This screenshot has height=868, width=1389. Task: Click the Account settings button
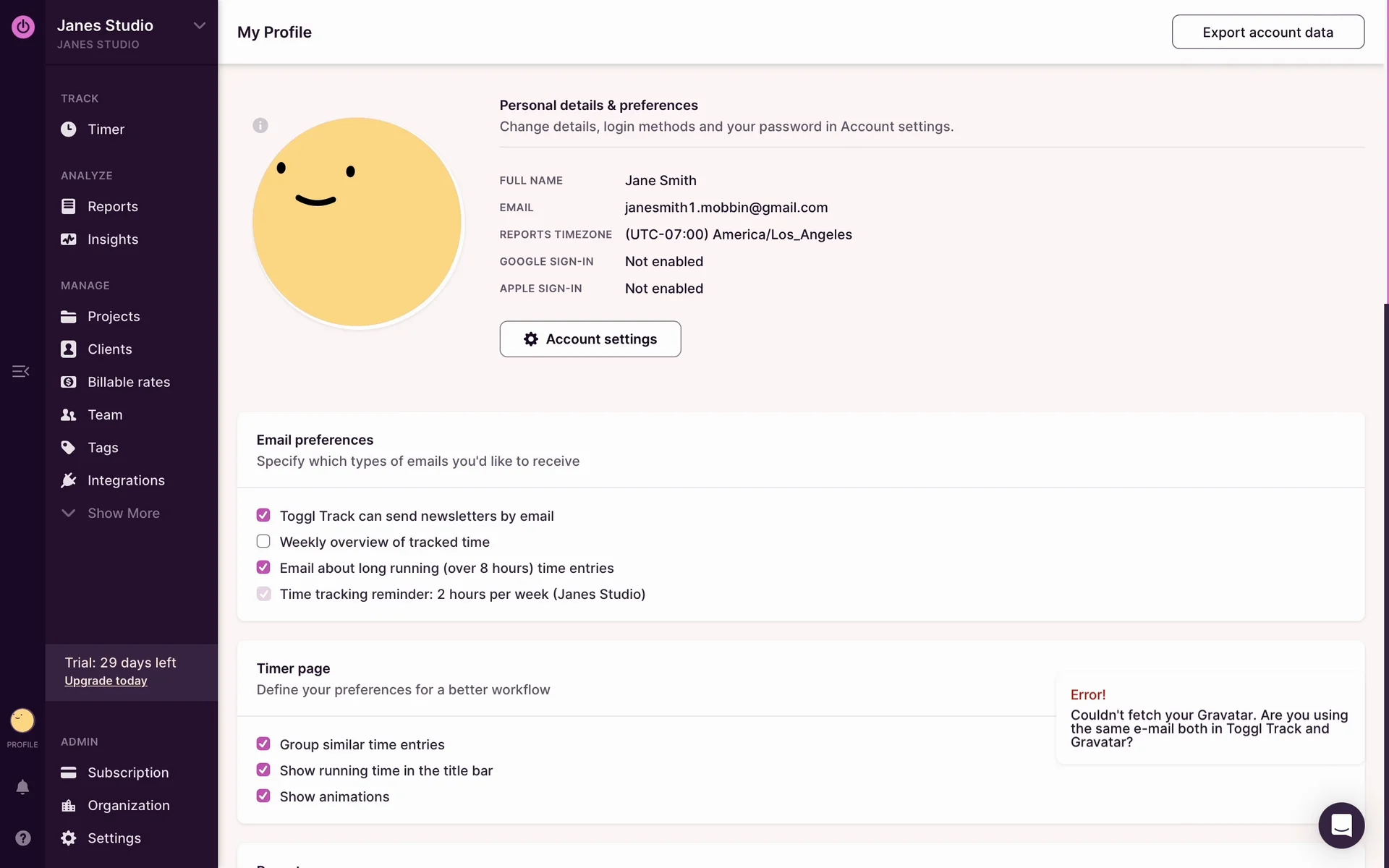590,339
